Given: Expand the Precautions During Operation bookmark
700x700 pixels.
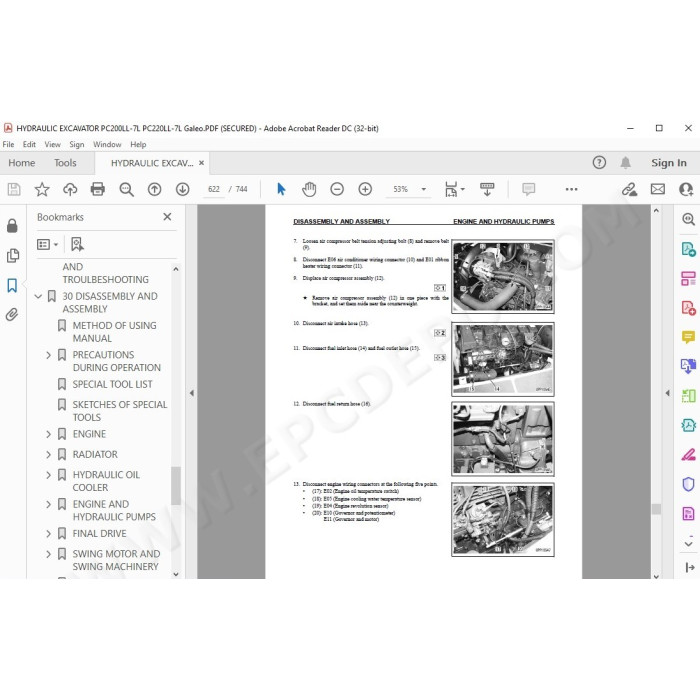Looking at the screenshot, I should 49,355.
